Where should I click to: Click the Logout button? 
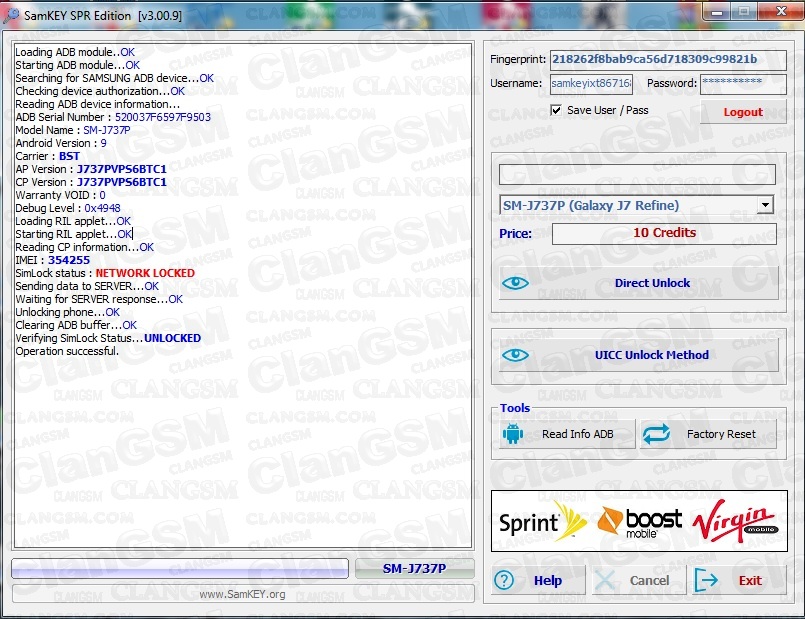coord(743,112)
